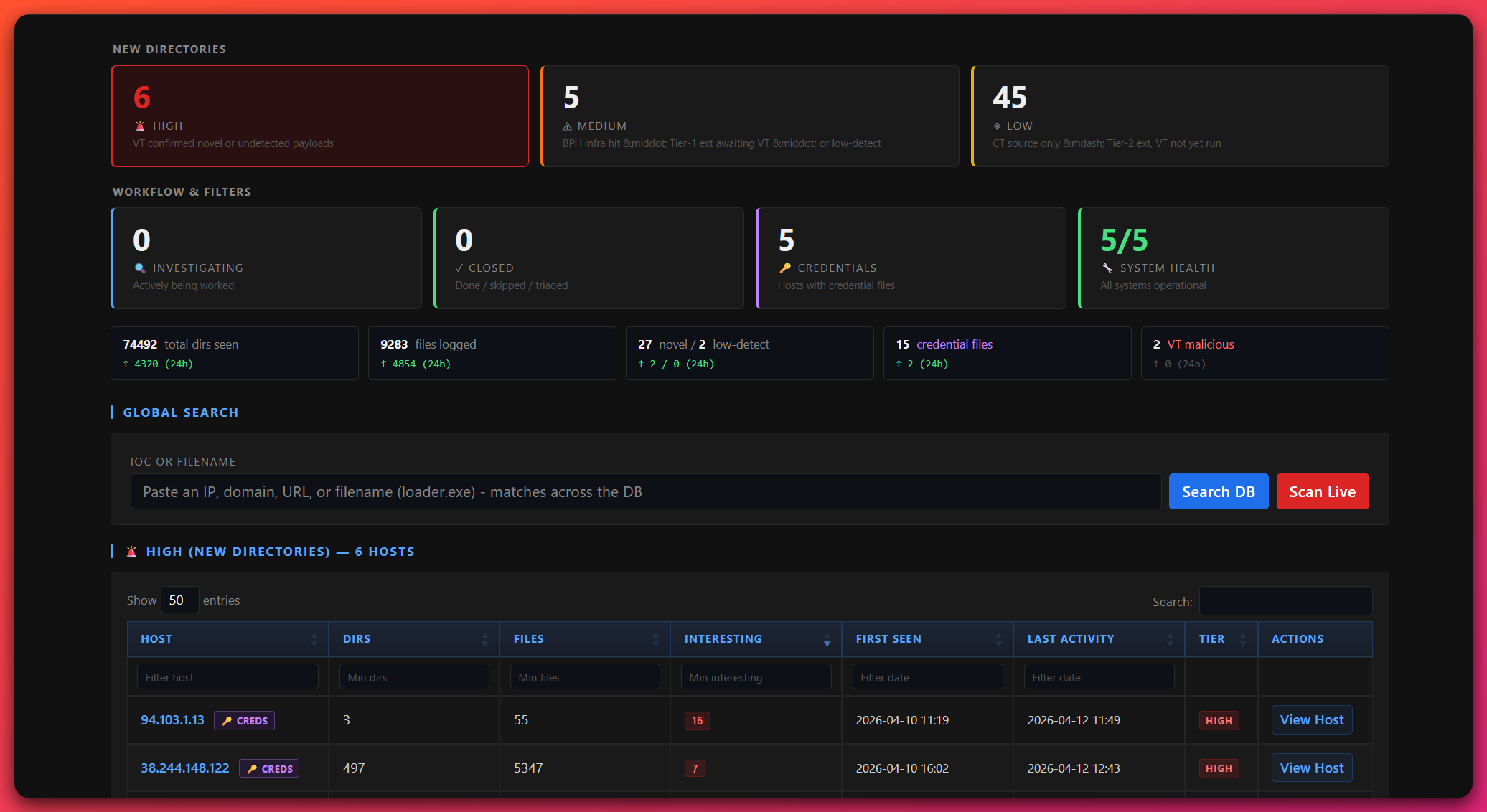Click the interesting count badge 7

click(x=695, y=769)
